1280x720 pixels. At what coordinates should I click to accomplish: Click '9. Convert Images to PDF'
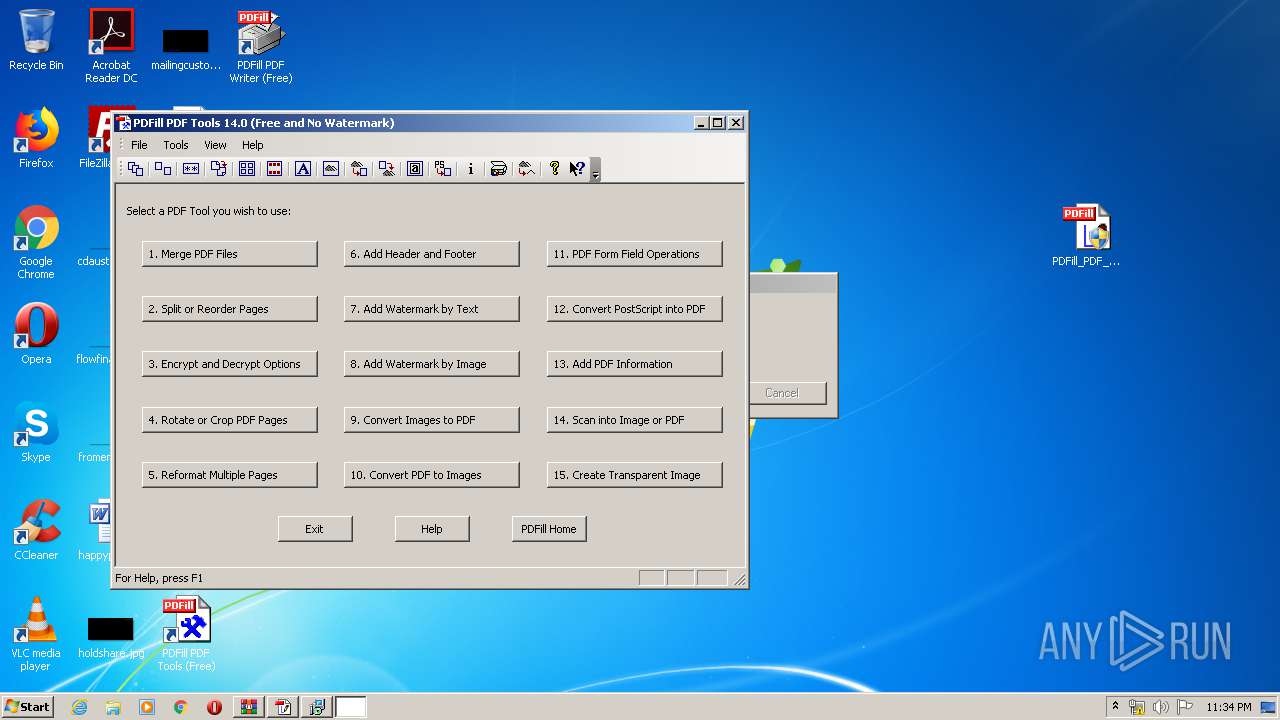point(432,420)
